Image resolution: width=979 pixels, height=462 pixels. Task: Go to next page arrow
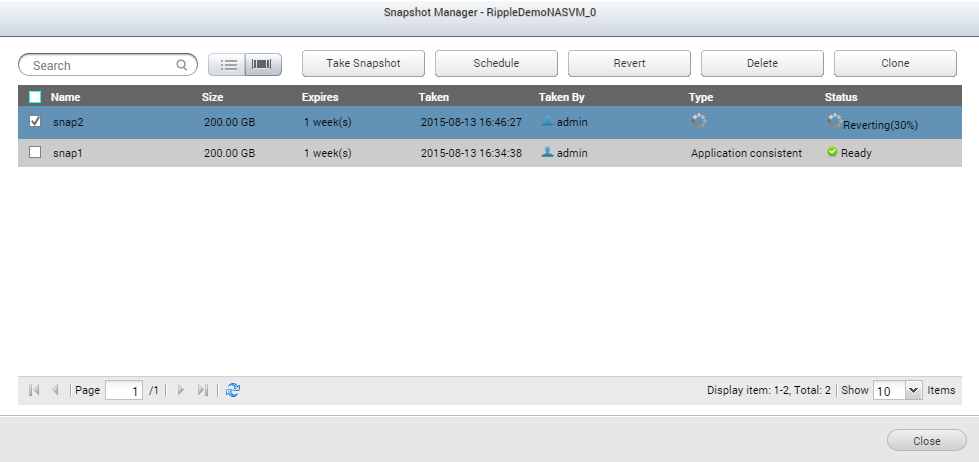tap(181, 390)
